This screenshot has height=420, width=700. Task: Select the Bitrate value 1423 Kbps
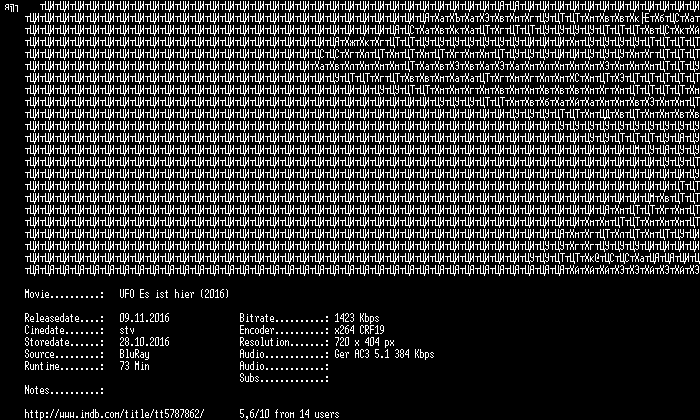[357, 318]
